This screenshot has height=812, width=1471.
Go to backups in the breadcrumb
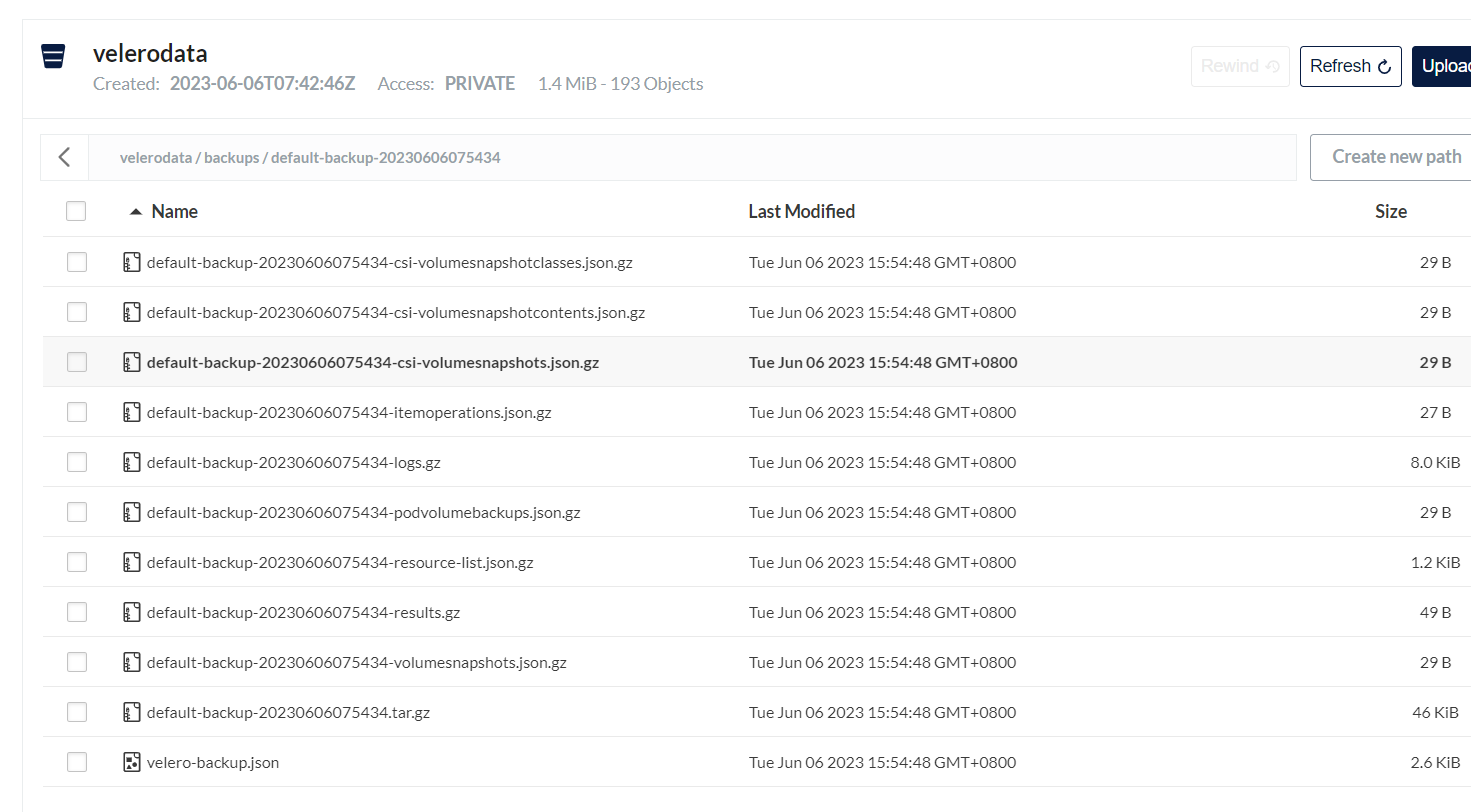pyautogui.click(x=231, y=158)
